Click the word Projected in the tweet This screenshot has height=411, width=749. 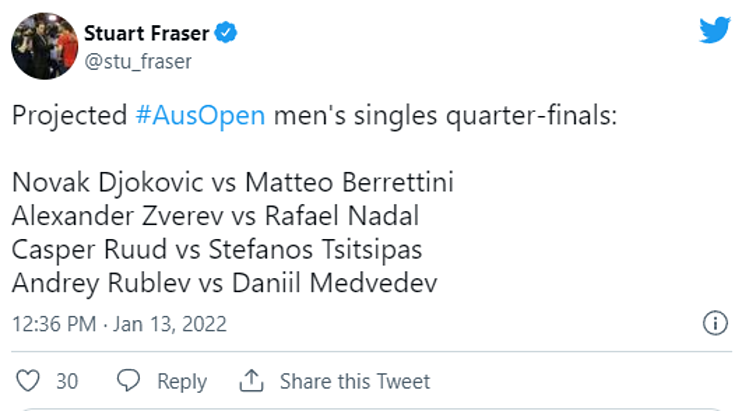[69, 115]
